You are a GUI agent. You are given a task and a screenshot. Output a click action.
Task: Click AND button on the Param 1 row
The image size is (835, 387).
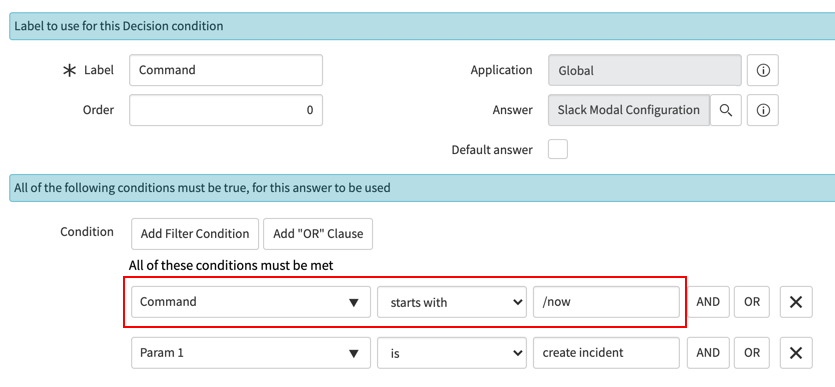point(708,352)
